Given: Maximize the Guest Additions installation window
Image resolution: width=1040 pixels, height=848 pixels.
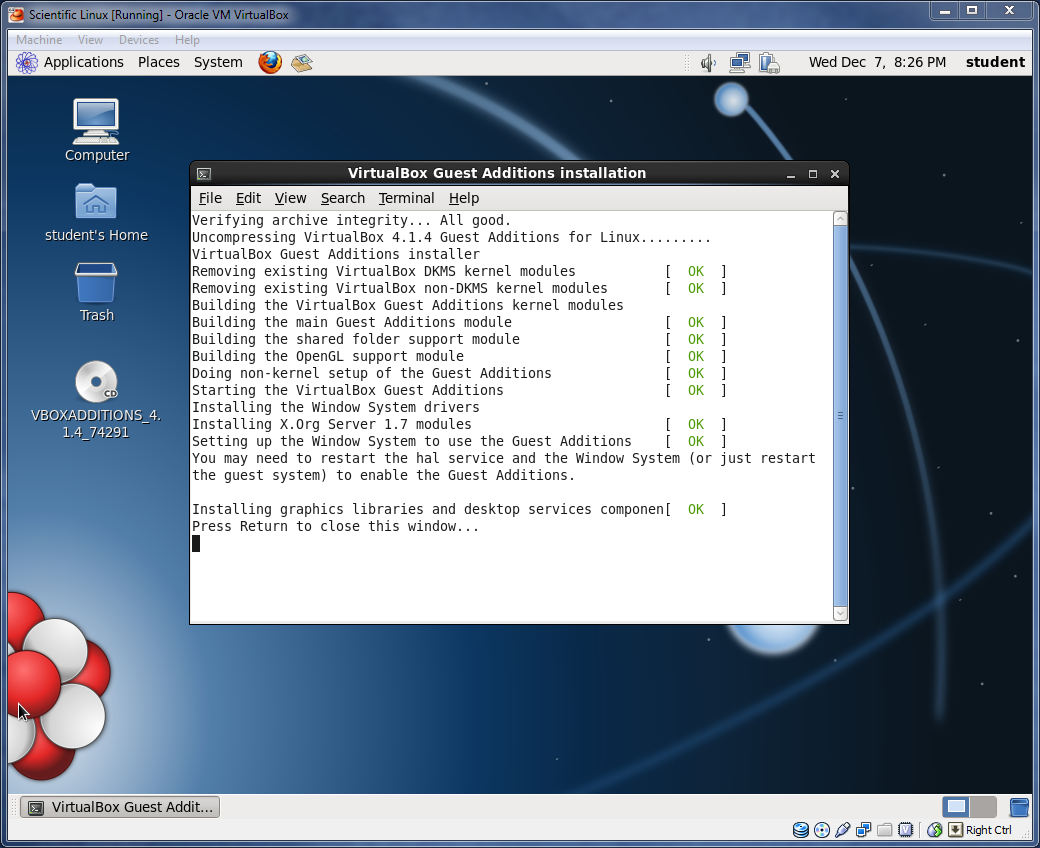Looking at the screenshot, I should click(x=812, y=174).
